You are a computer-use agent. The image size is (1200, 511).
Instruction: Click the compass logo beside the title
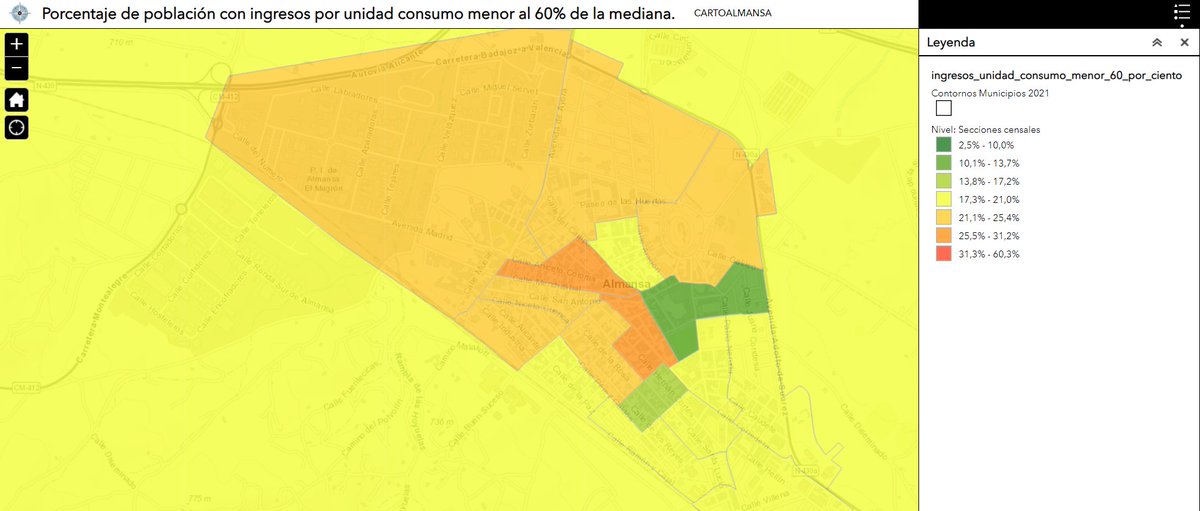coord(20,15)
